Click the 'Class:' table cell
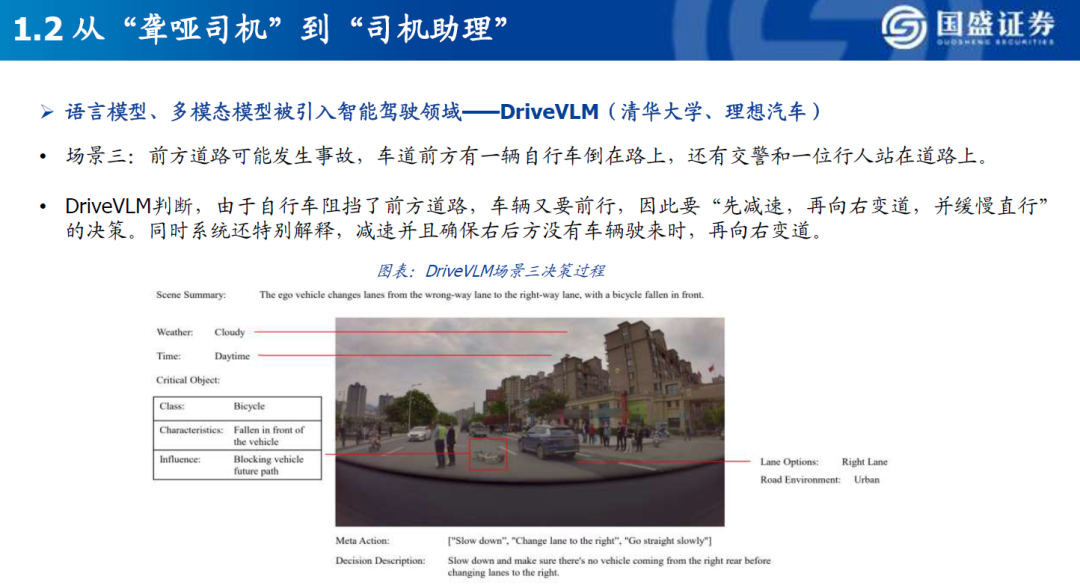The image size is (1080, 585). point(172,407)
